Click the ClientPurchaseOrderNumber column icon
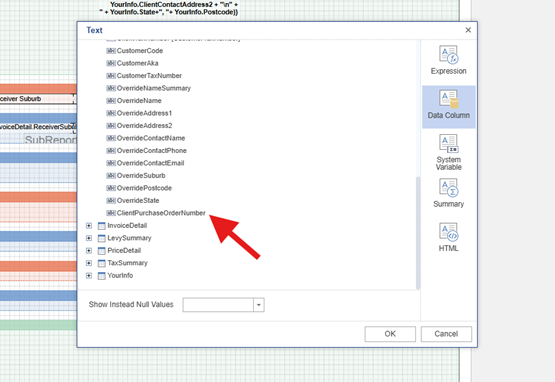The width and height of the screenshot is (555, 382). click(x=111, y=213)
